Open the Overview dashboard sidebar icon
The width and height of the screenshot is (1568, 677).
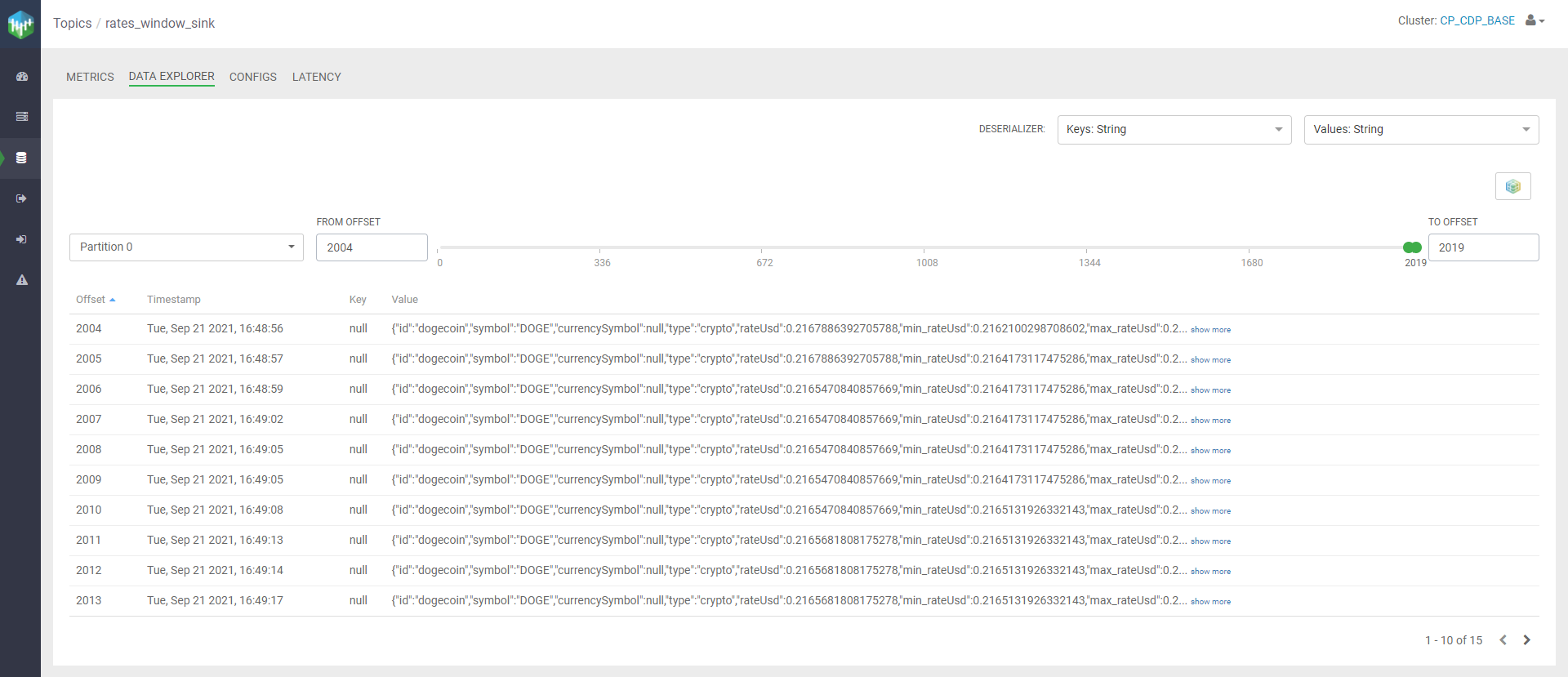(22, 76)
